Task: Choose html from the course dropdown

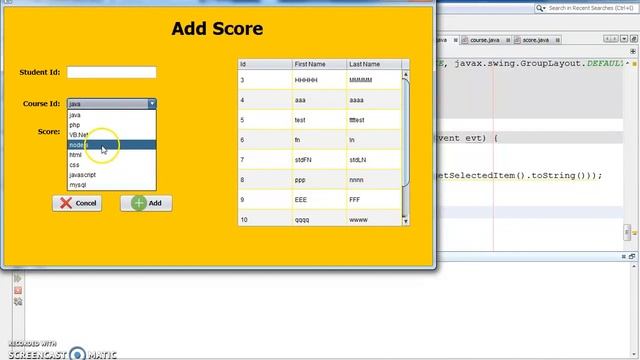Action: [111, 155]
